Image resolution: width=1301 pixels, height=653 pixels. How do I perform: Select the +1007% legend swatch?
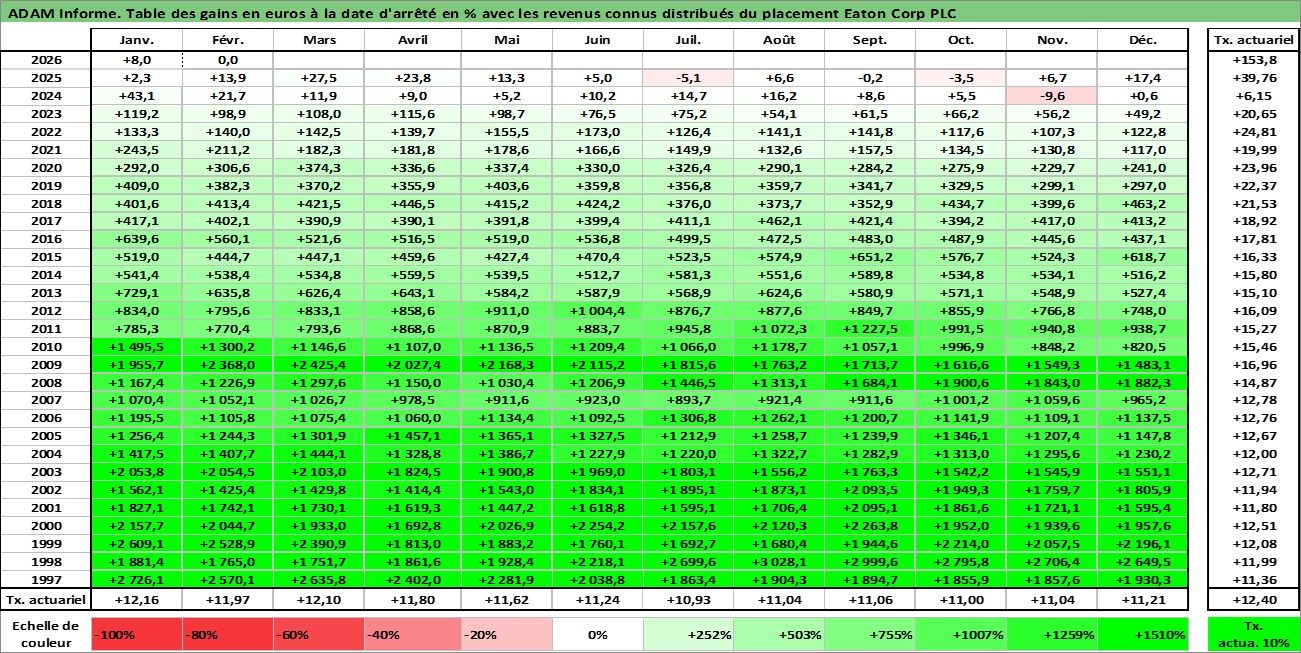(961, 634)
